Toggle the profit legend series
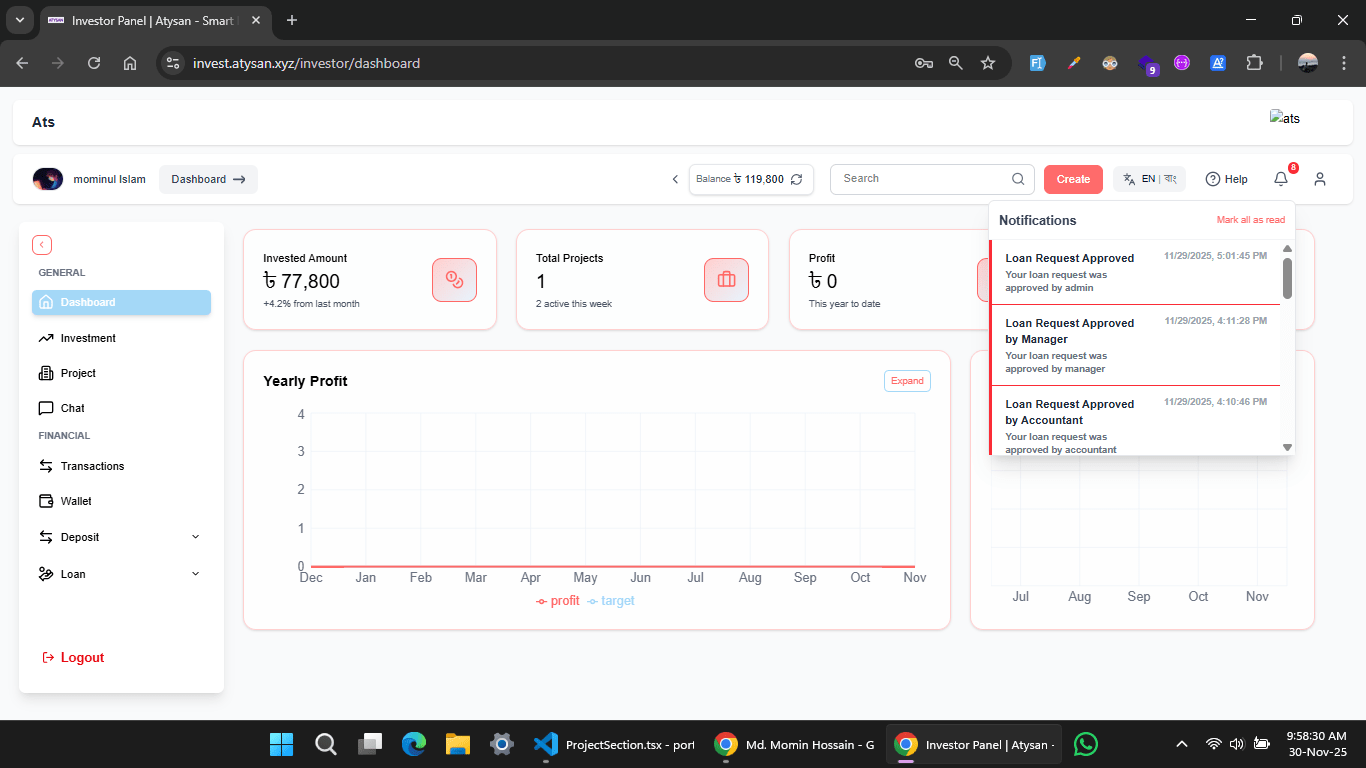The width and height of the screenshot is (1366, 768). (558, 601)
